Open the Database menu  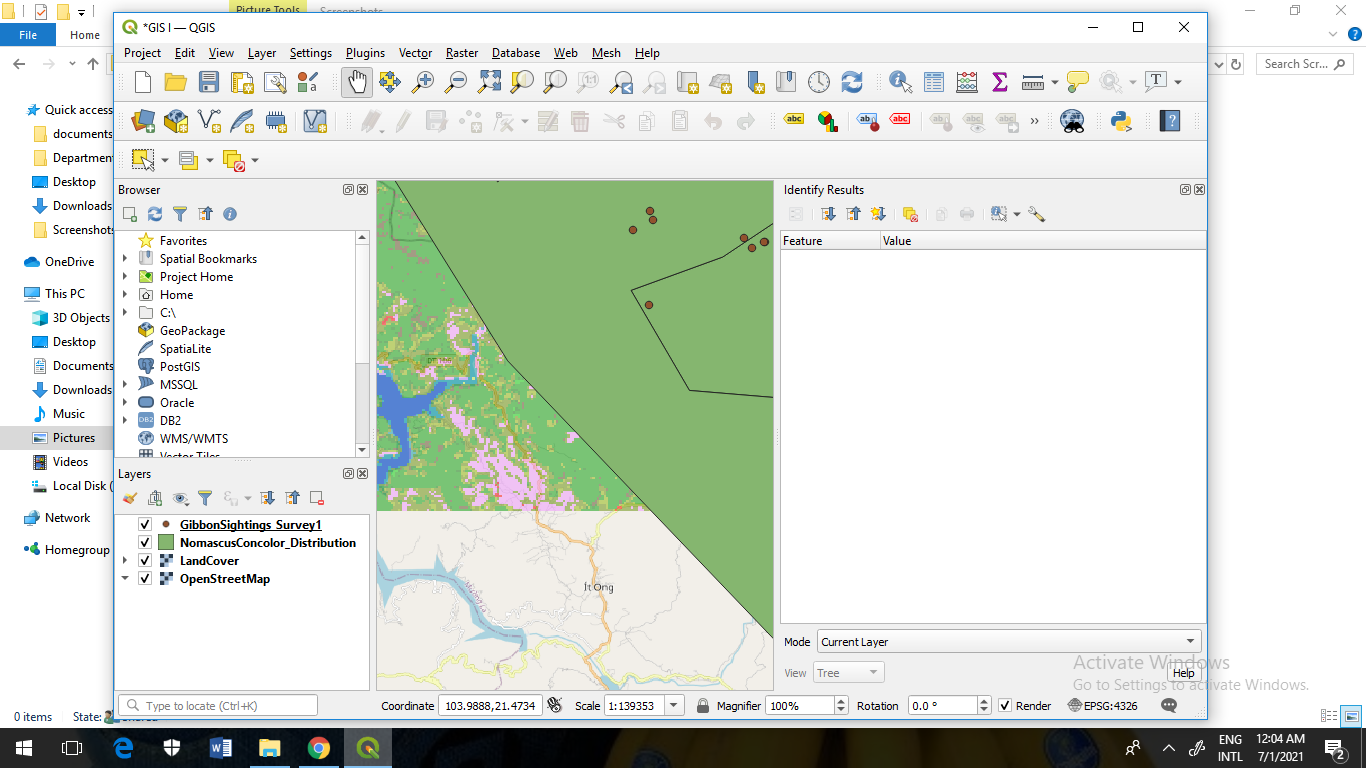pyautogui.click(x=516, y=53)
